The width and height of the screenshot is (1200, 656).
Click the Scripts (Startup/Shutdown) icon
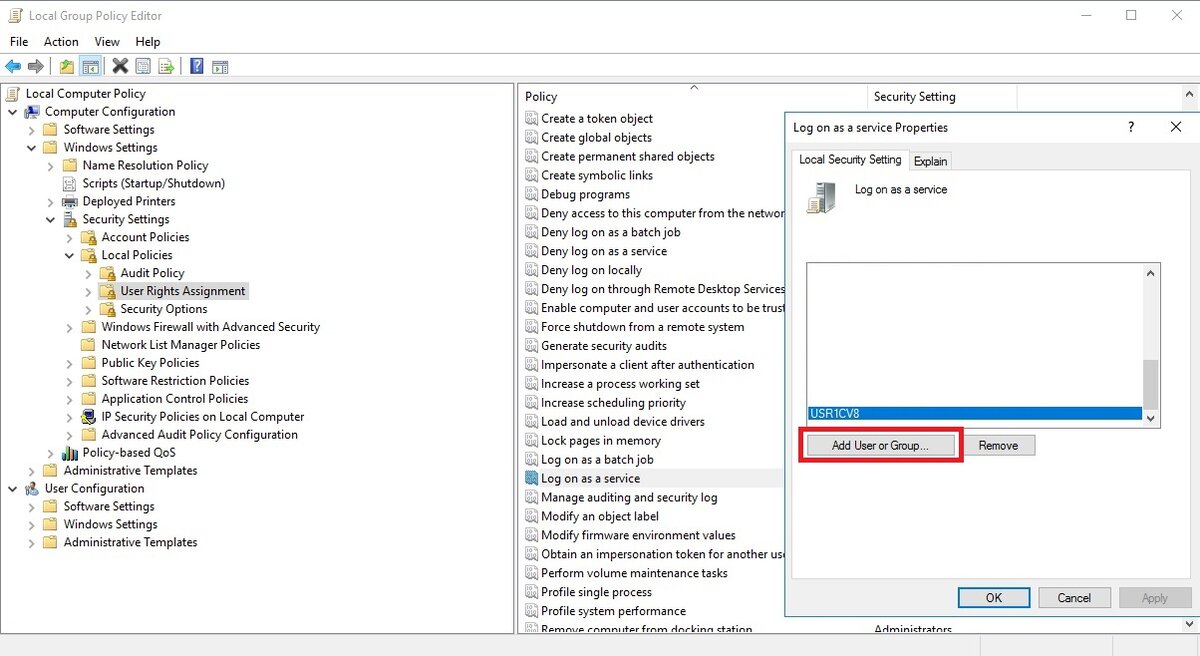(70, 184)
